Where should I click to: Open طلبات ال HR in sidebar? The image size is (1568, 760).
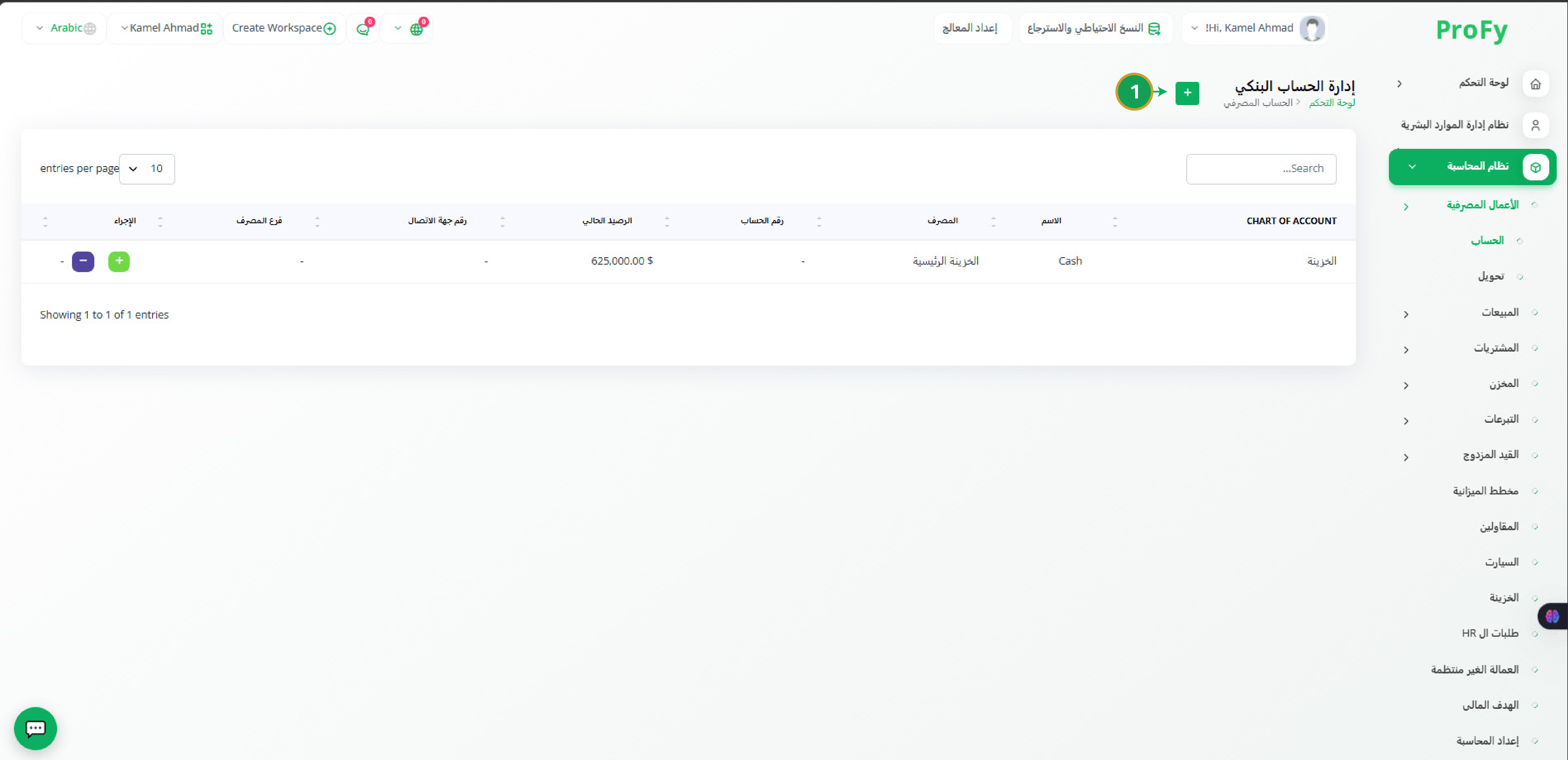pyautogui.click(x=1490, y=633)
